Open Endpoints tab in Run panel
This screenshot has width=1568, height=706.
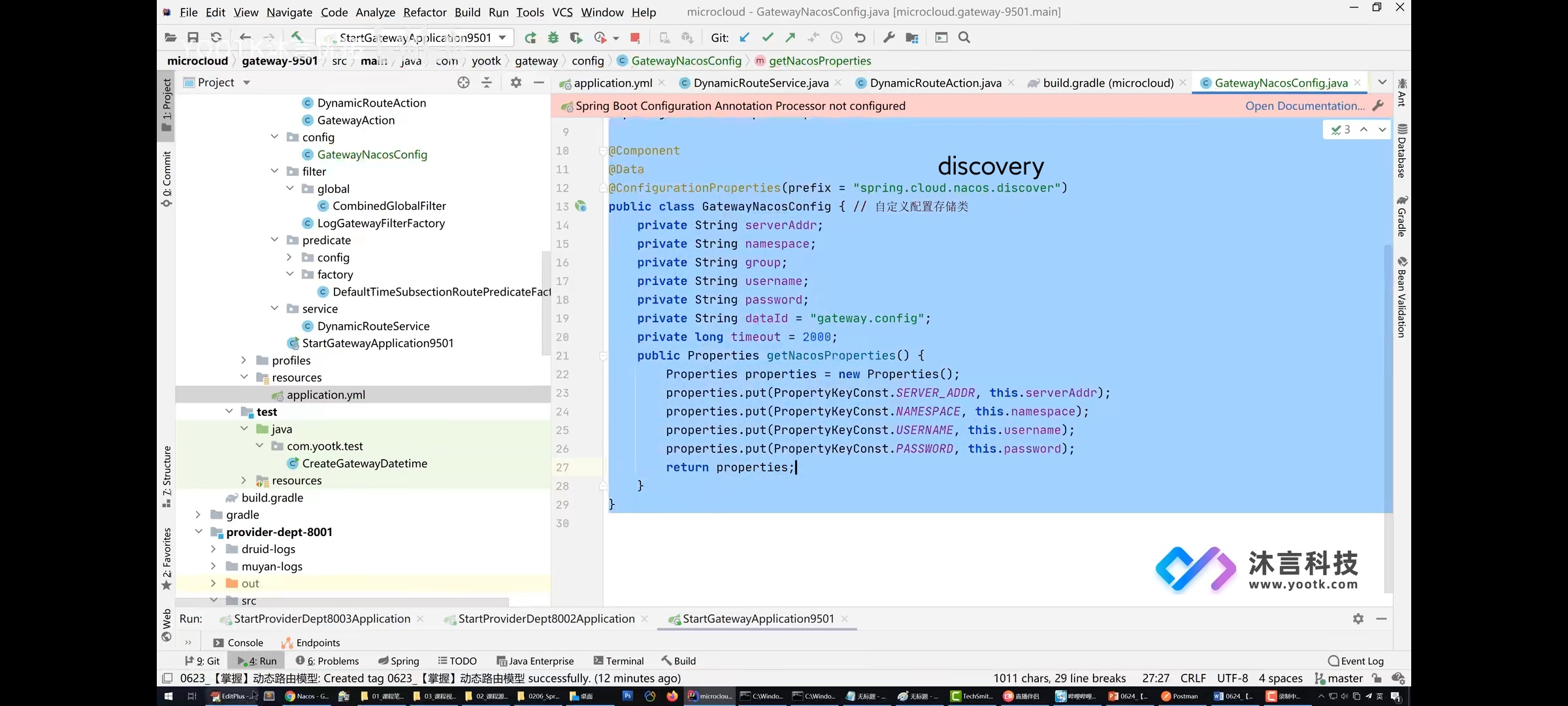coord(311,643)
